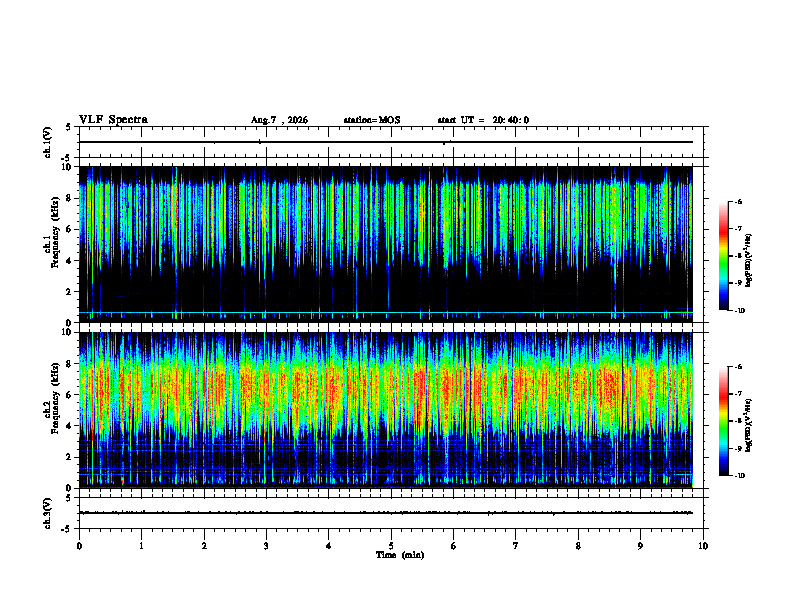Click the "6" kHz tick on ch.2 frequency axis
Viewport: 792px width, 612px height.
(70, 395)
